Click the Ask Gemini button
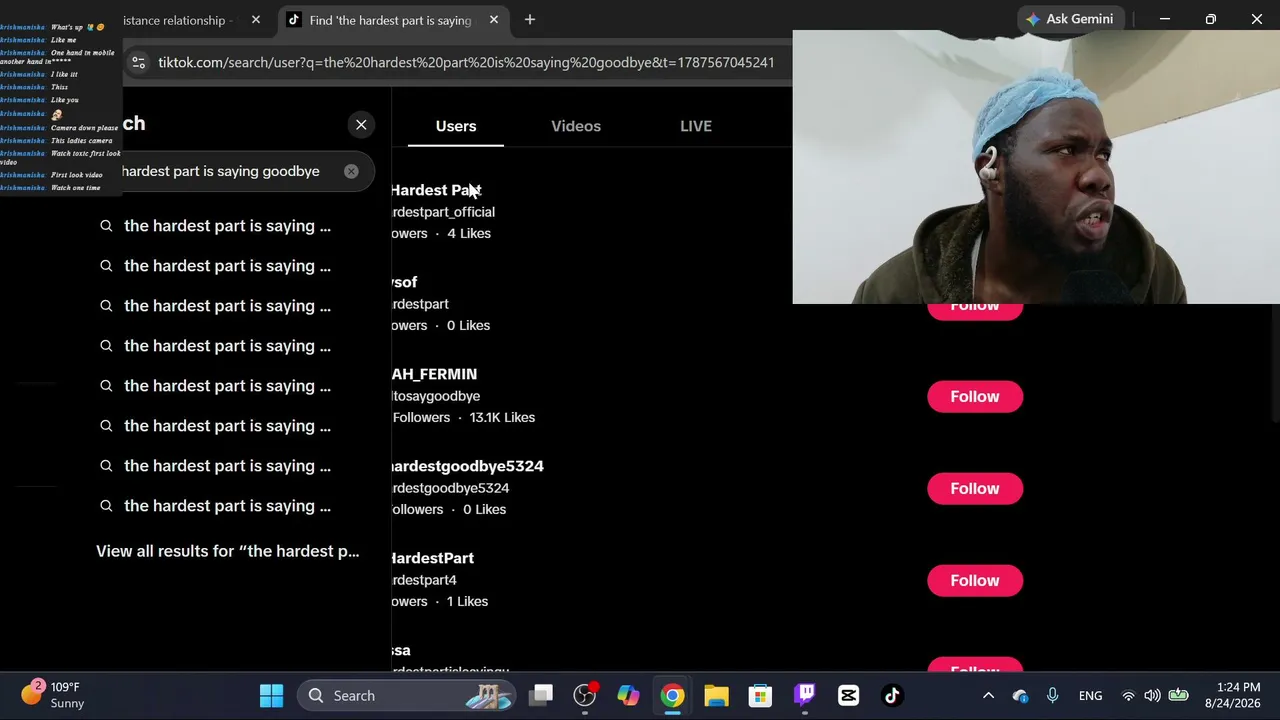Screen dimensions: 1280x720 [x=1070, y=19]
